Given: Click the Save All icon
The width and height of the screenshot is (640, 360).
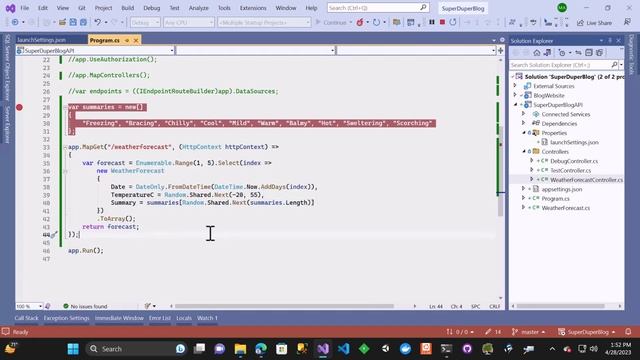Looking at the screenshot, I should pyautogui.click(x=83, y=22).
